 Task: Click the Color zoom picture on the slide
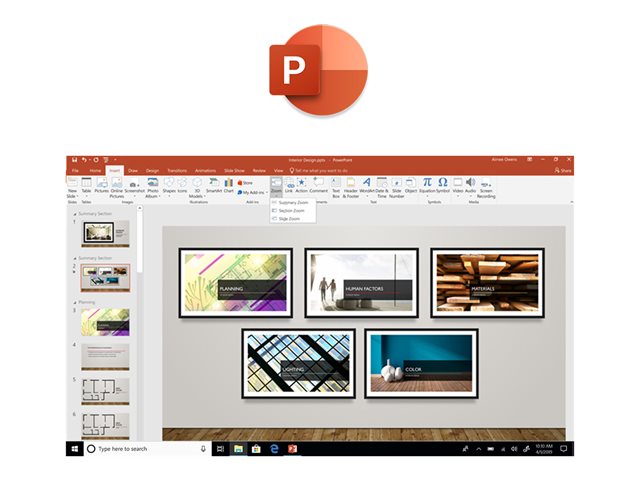[x=421, y=363]
